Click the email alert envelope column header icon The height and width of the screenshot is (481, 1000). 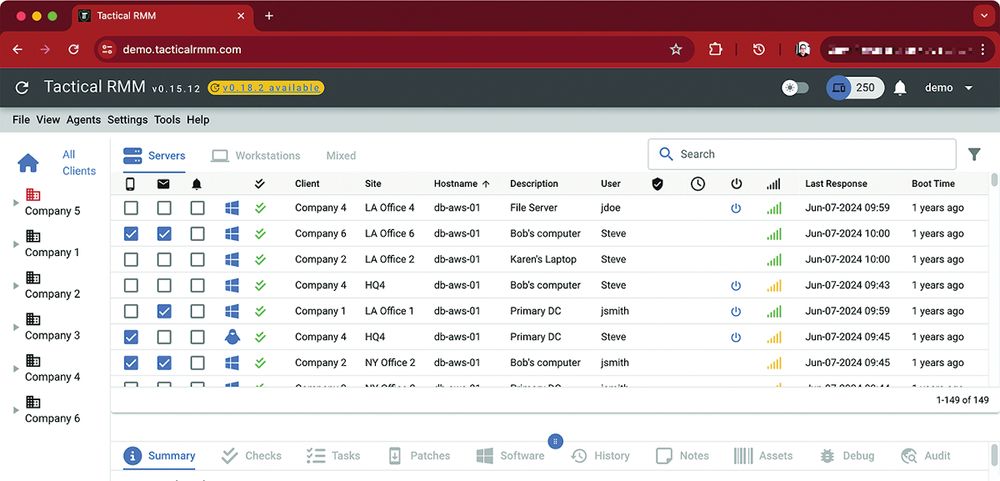pos(164,184)
